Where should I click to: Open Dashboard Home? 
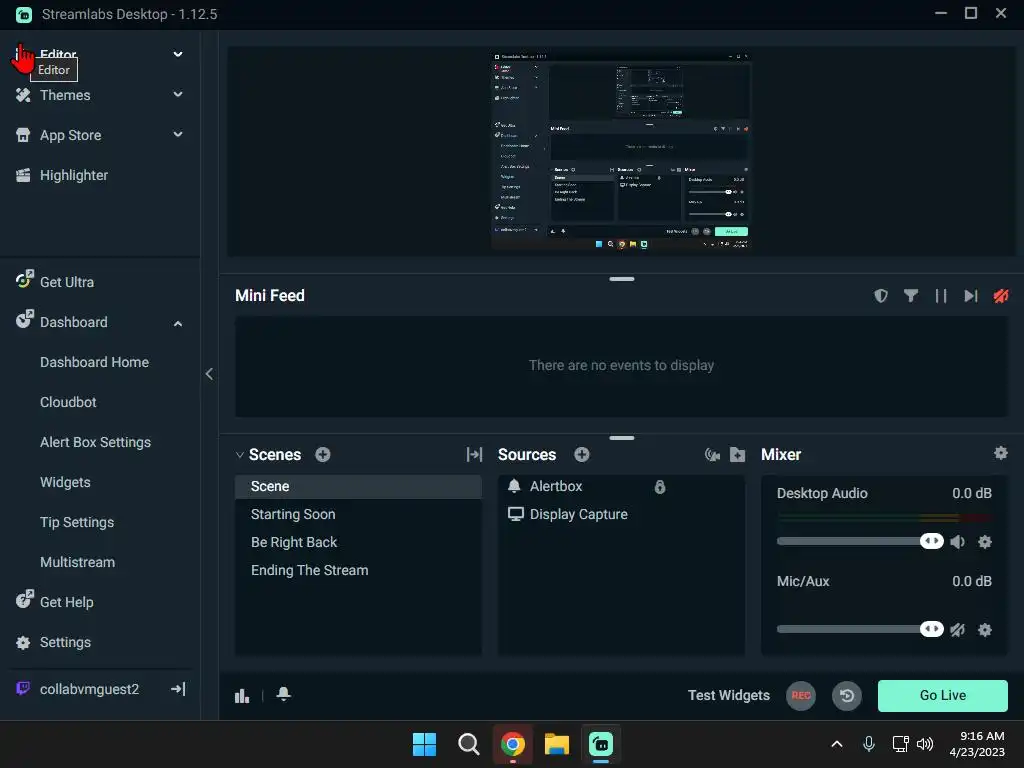point(95,362)
